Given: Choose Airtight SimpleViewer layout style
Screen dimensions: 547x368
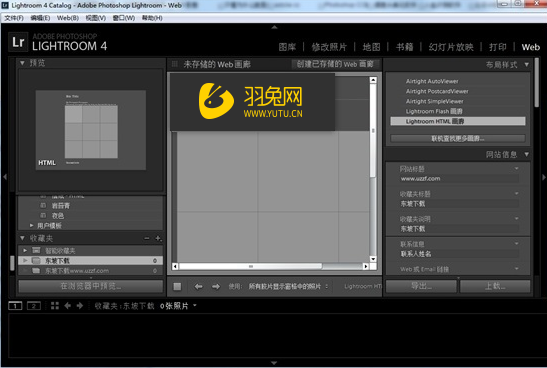Looking at the screenshot, I should [x=458, y=101].
